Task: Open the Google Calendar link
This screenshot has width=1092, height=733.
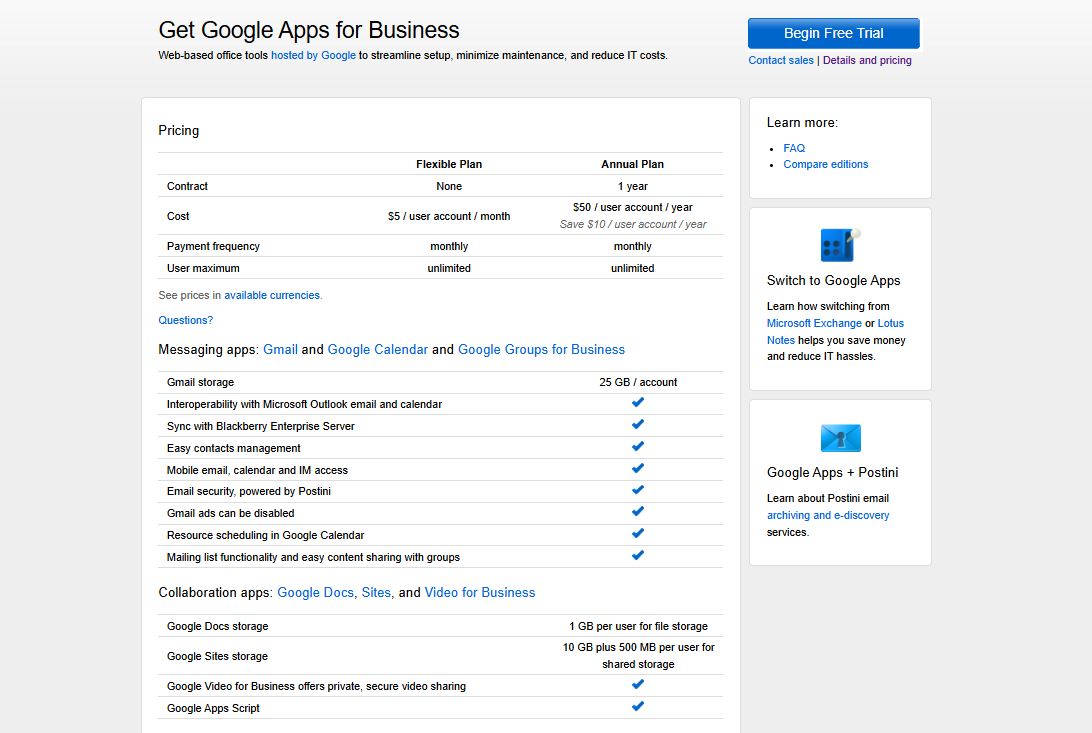Action: [x=377, y=349]
